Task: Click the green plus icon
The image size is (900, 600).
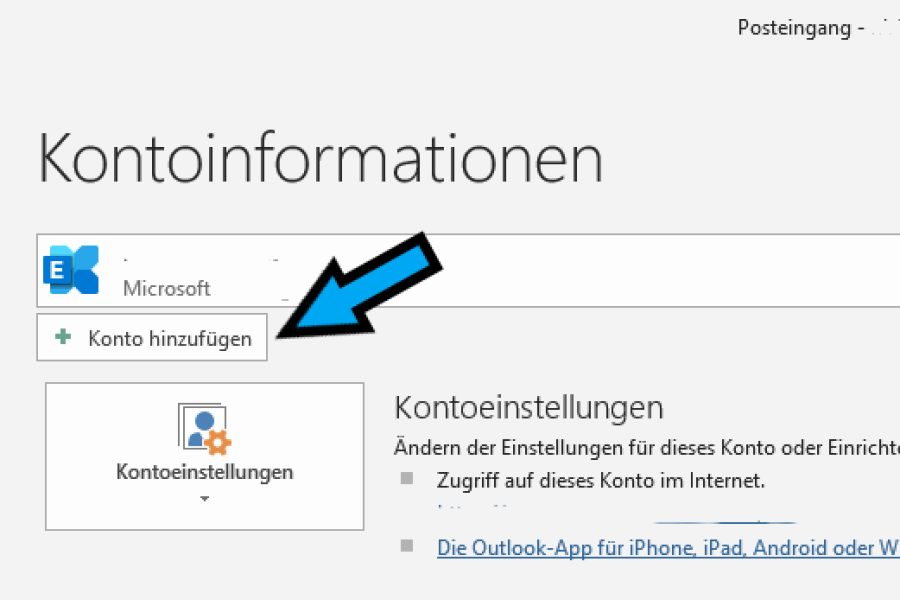Action: [64, 338]
